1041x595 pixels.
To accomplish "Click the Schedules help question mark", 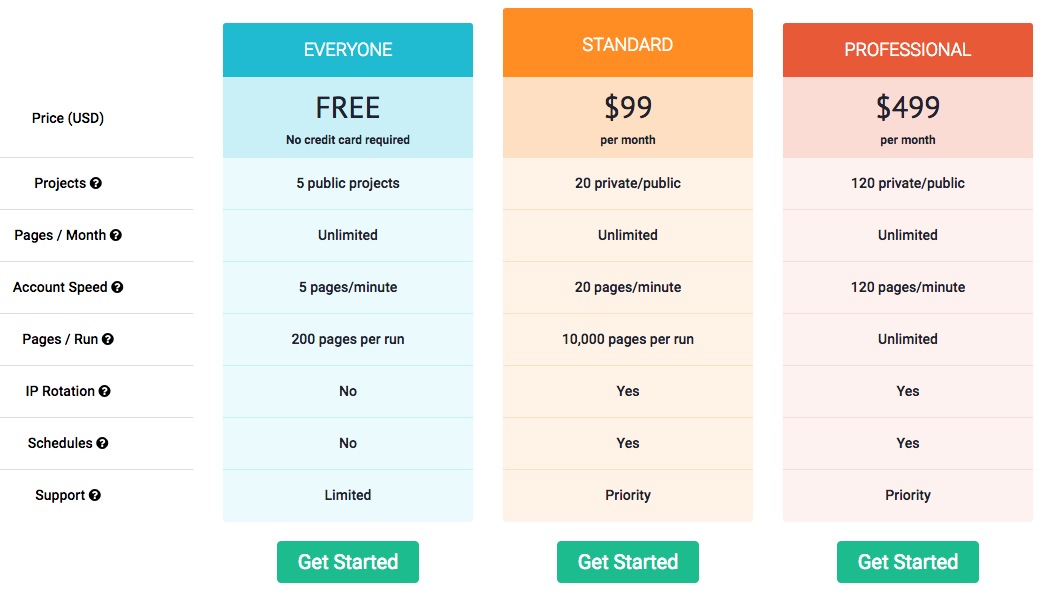I will pyautogui.click(x=102, y=443).
